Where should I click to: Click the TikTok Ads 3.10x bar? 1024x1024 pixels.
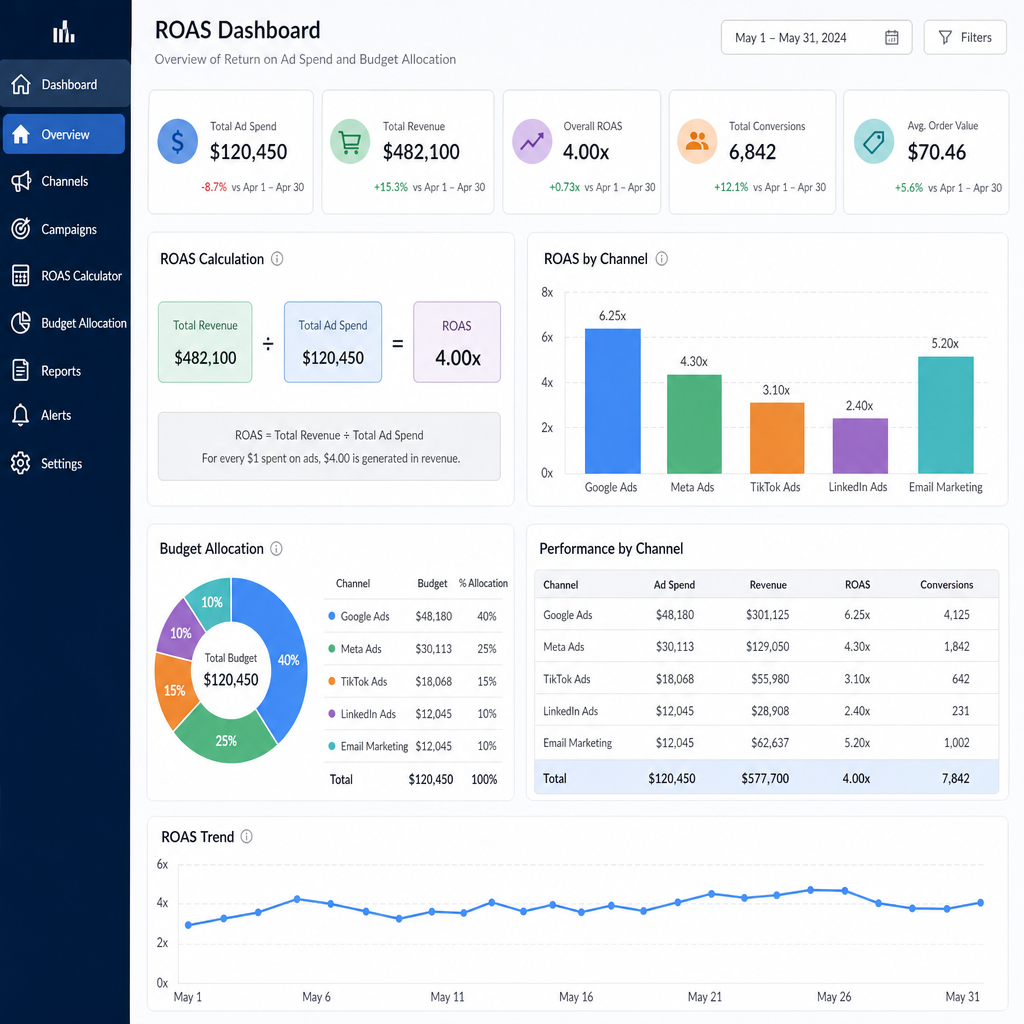(x=777, y=438)
